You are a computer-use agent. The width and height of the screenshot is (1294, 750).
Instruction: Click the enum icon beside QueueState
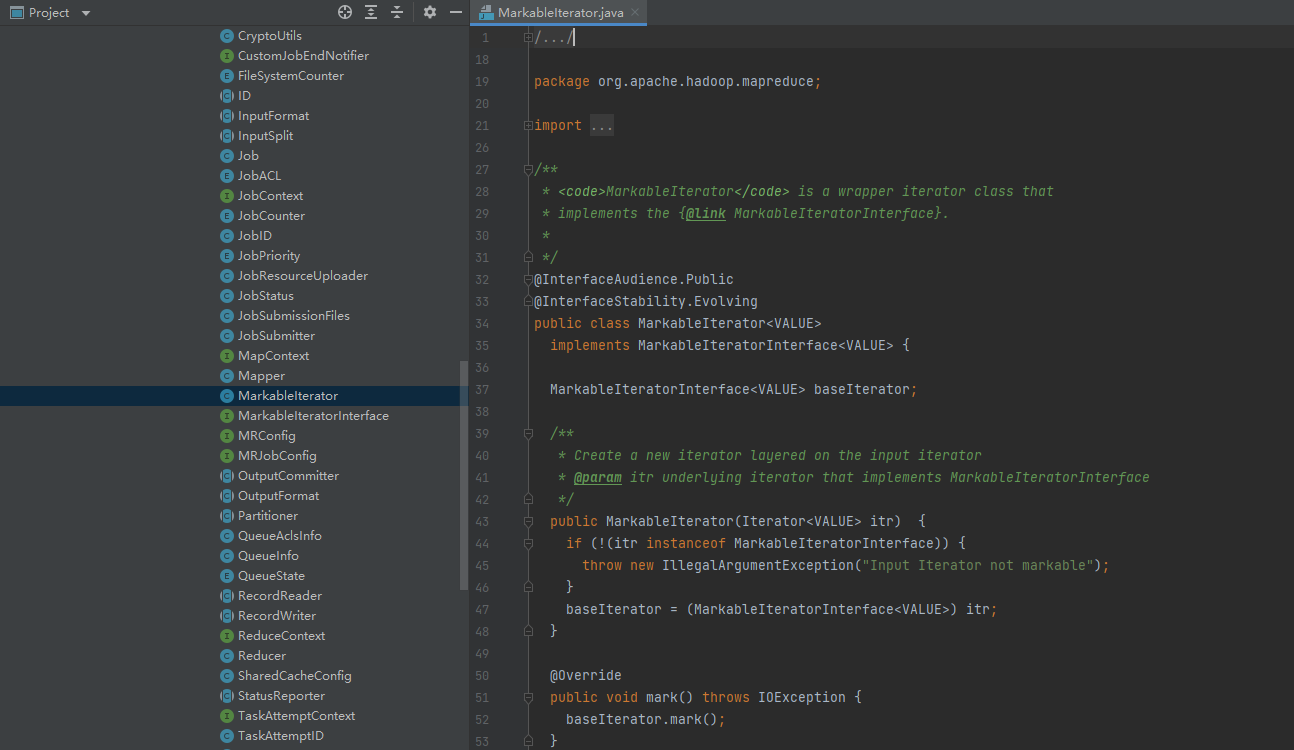[x=227, y=576]
